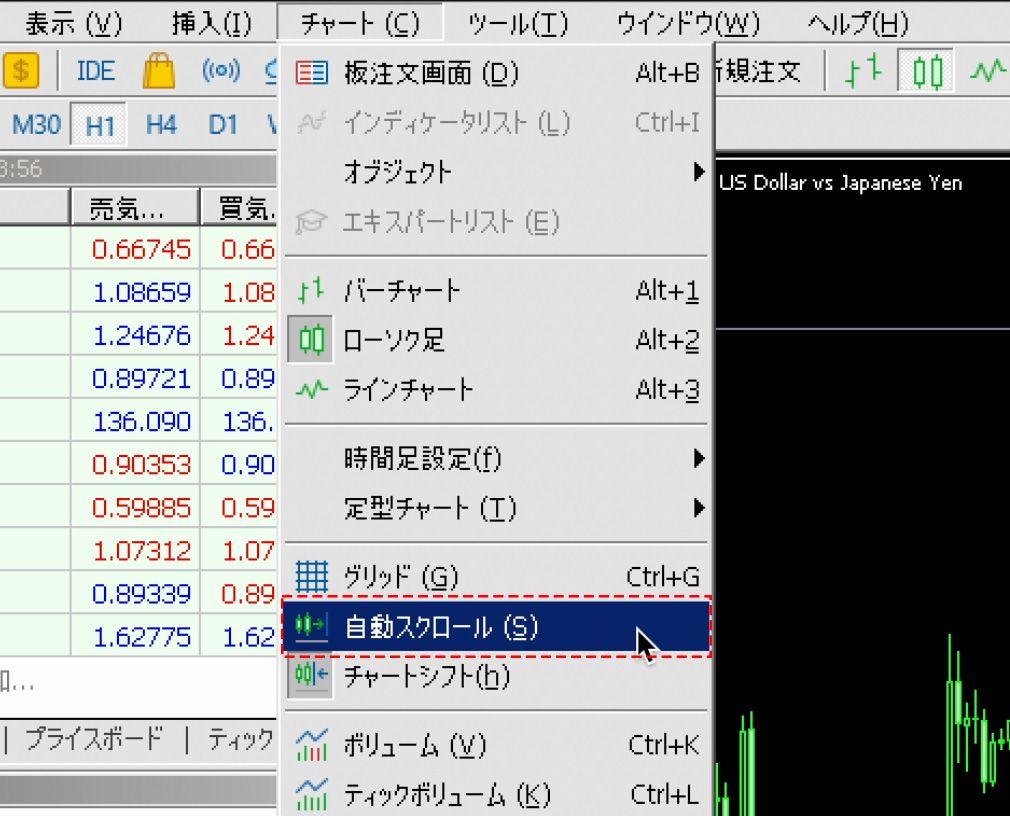This screenshot has width=1010, height=816.
Task: Click the Market shopping bag icon
Action: (159, 72)
